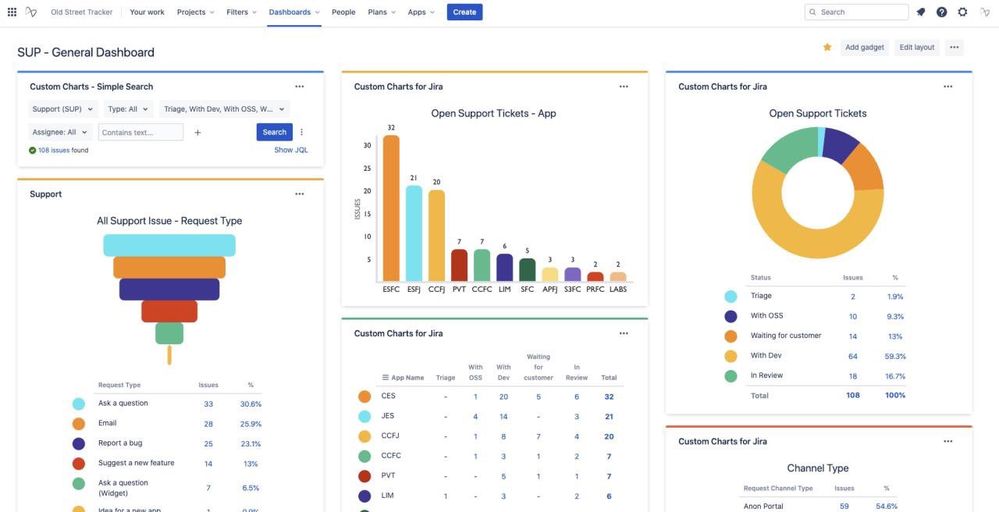Screen dimensions: 999x512
Task: Click the blue Search button in gadget
Action: (x=275, y=132)
